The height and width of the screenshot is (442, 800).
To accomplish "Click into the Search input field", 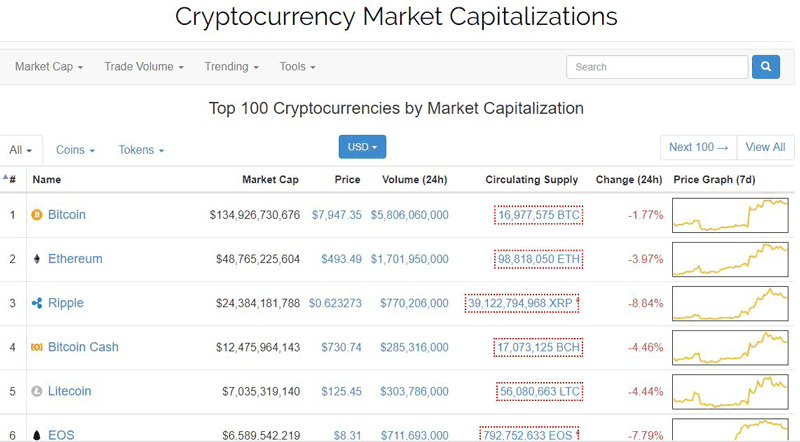I will pyautogui.click(x=657, y=67).
